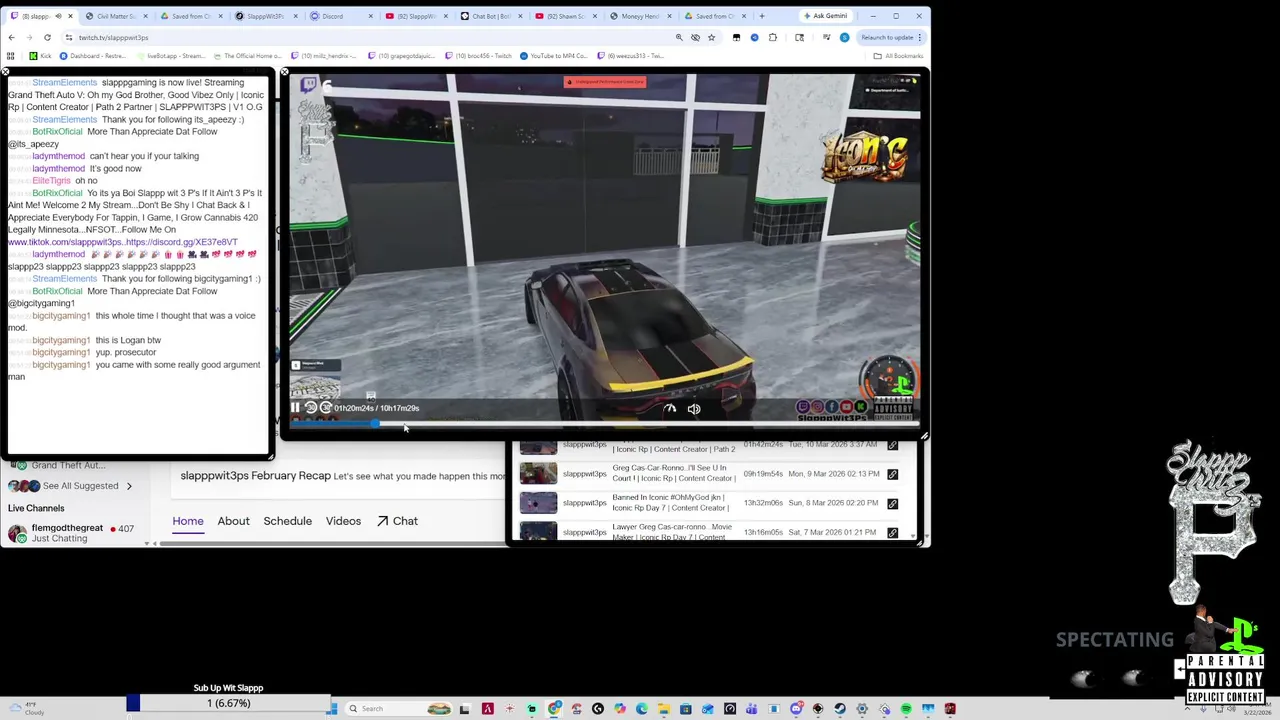1280x720 pixels.
Task: Zoom the page via magnifier icon
Action: (679, 37)
